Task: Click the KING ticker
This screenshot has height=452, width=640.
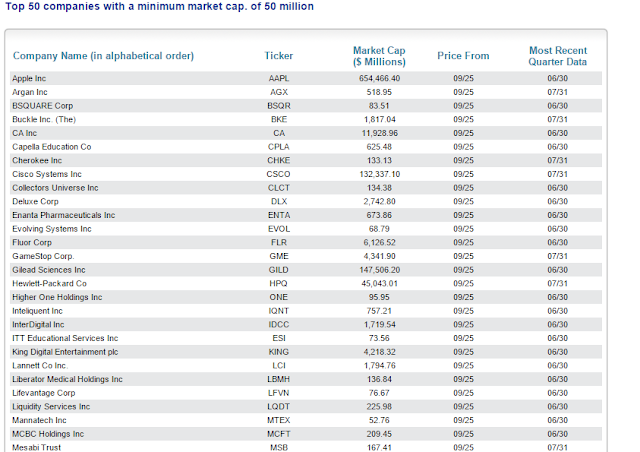Action: point(279,352)
